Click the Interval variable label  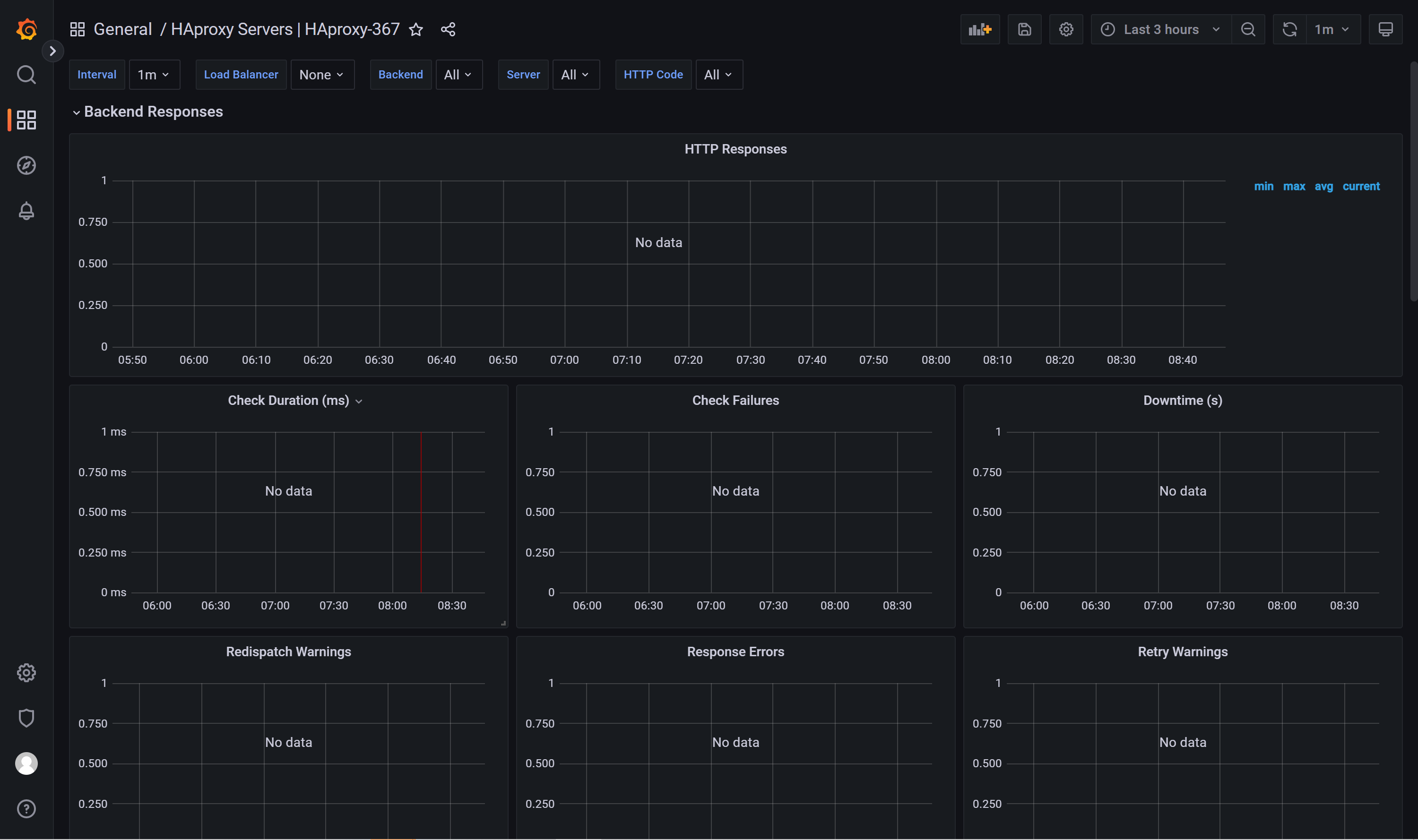[x=97, y=75]
